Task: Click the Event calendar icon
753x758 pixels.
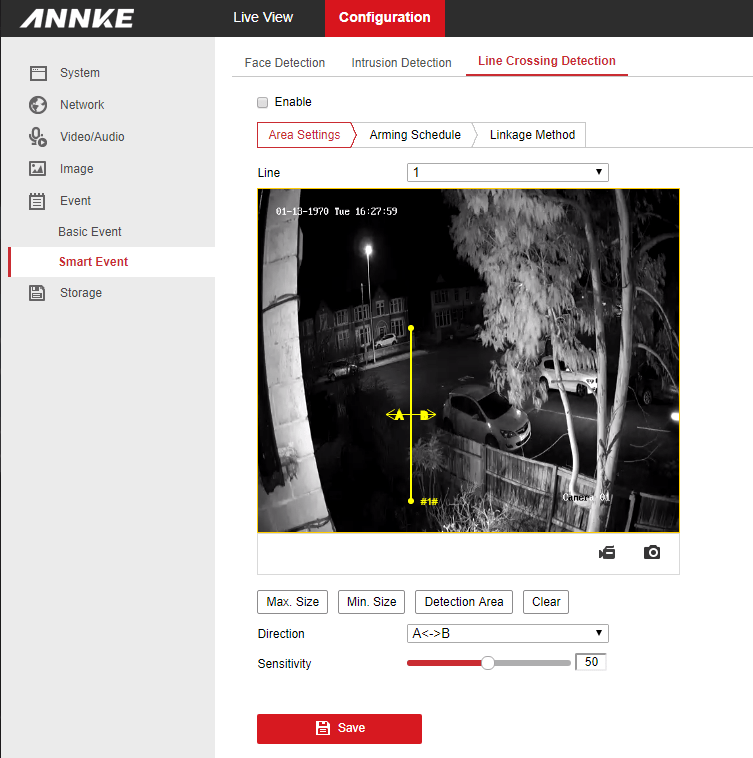Action: [x=38, y=201]
